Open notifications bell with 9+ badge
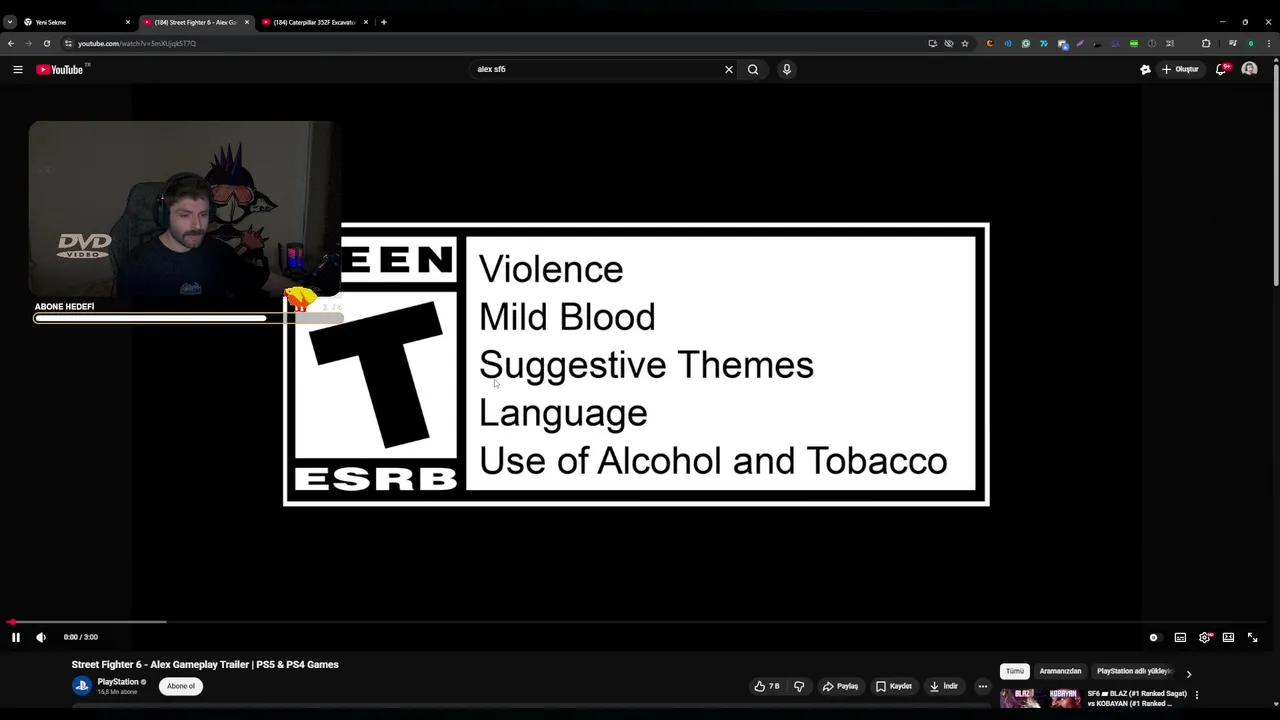 coord(1221,69)
